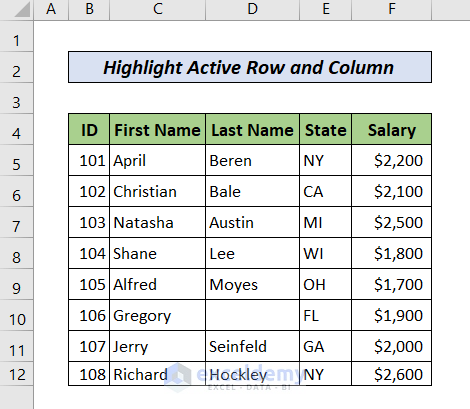This screenshot has width=470, height=409.
Task: Select column D header
Action: (252, 9)
